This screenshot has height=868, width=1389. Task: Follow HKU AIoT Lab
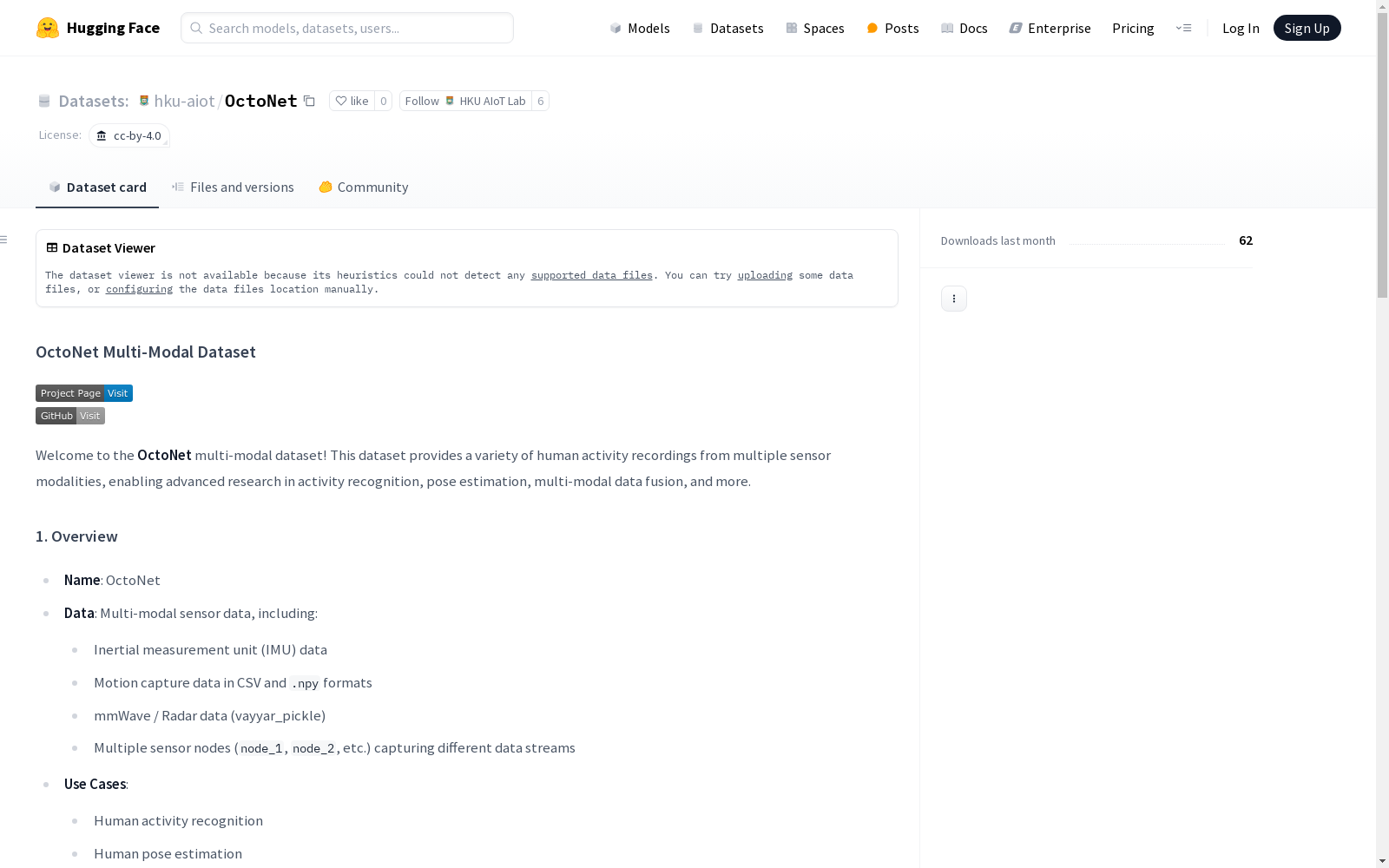pos(465,101)
